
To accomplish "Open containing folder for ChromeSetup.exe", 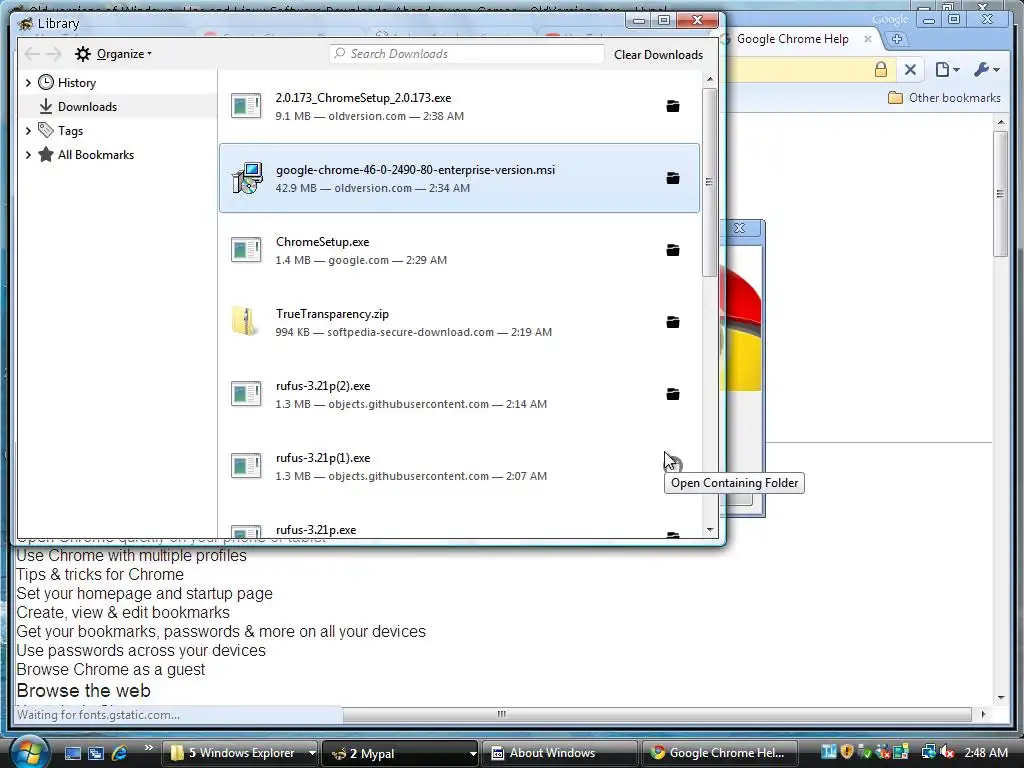I will pos(673,250).
